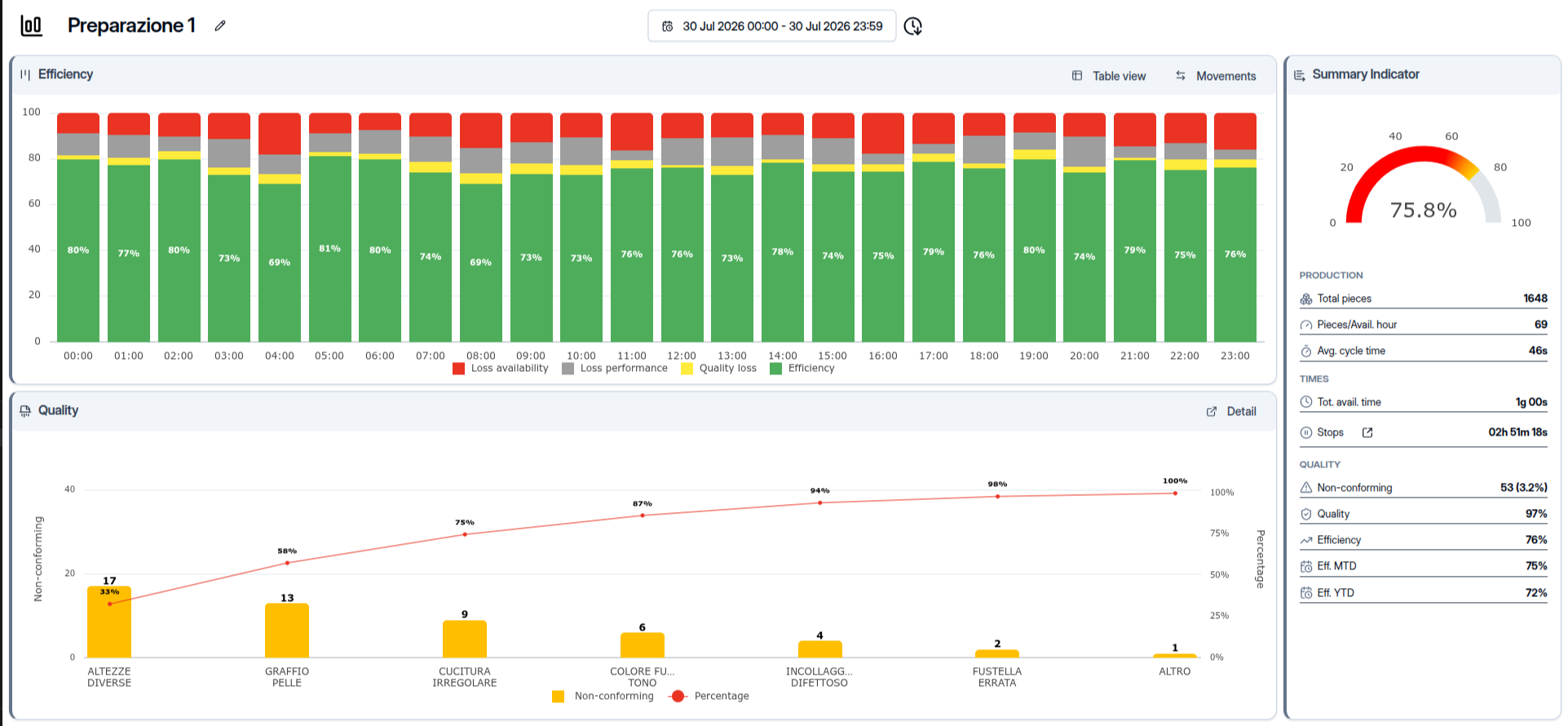Click the Summary Indicator header icon
1568x726 pixels.
1300,75
